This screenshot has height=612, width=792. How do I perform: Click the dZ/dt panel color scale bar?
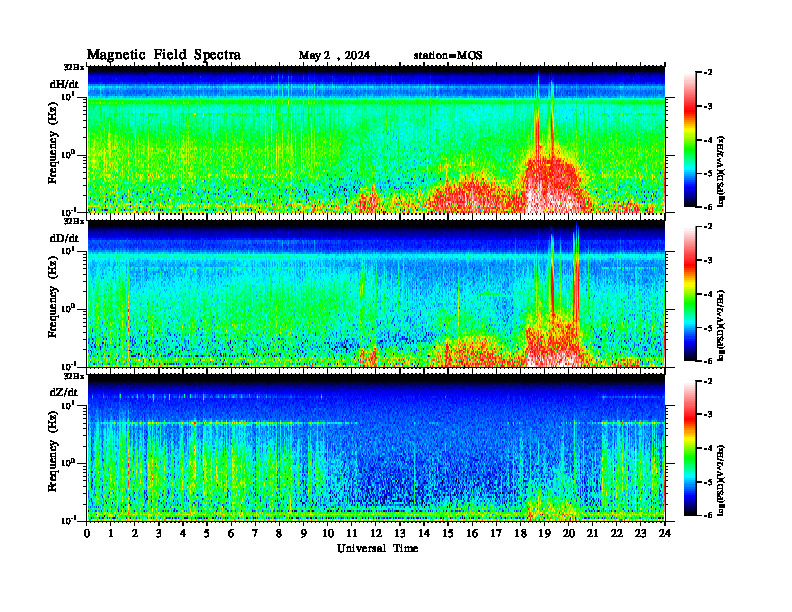tap(690, 448)
